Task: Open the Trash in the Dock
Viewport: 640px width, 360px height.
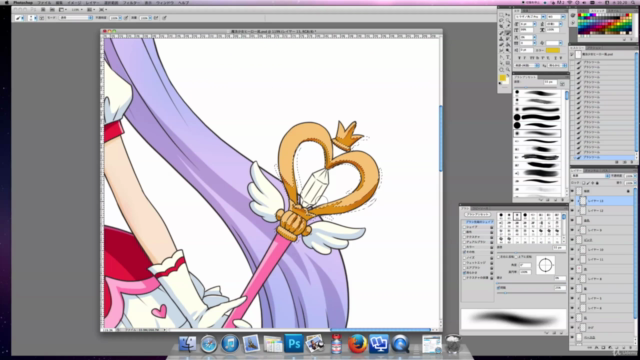Action: pyautogui.click(x=453, y=343)
